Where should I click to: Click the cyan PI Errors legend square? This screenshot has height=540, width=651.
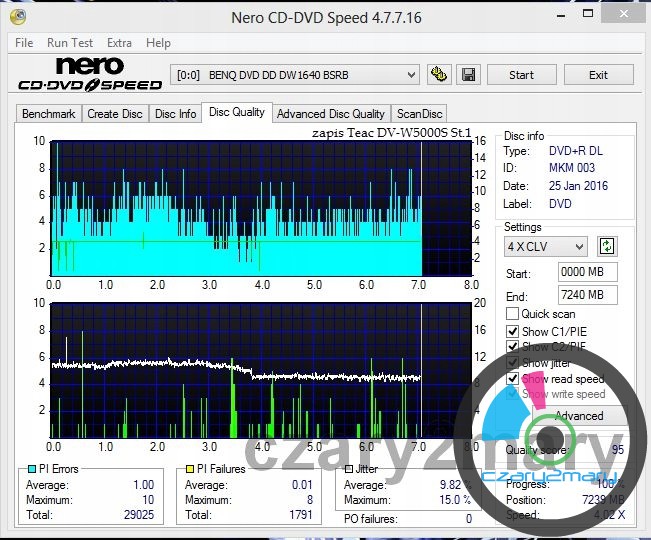tap(32, 469)
